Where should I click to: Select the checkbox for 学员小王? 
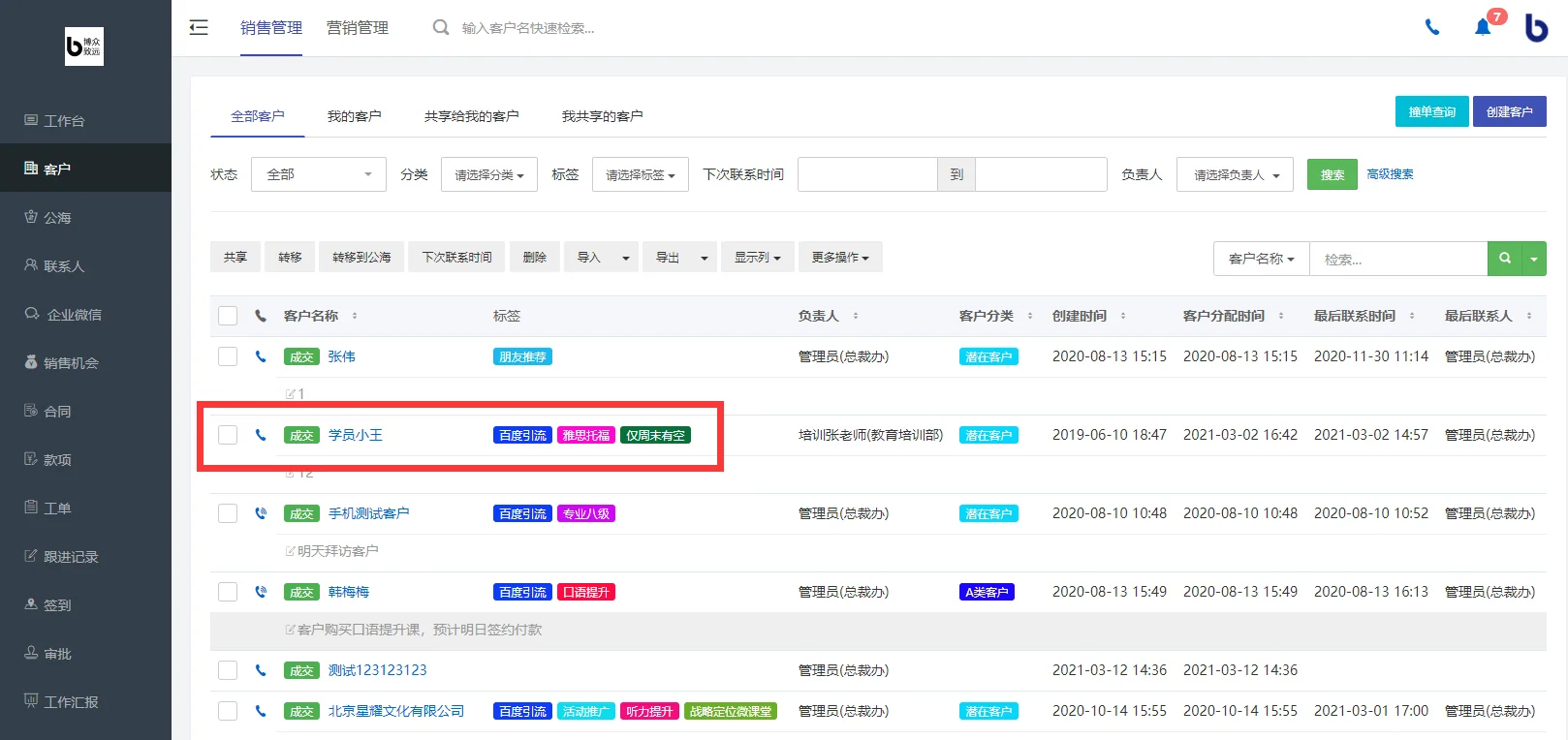228,435
